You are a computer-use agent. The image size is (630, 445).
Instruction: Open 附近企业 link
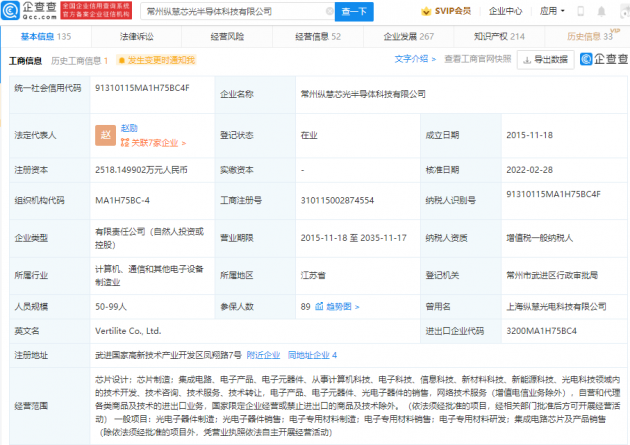point(263,355)
